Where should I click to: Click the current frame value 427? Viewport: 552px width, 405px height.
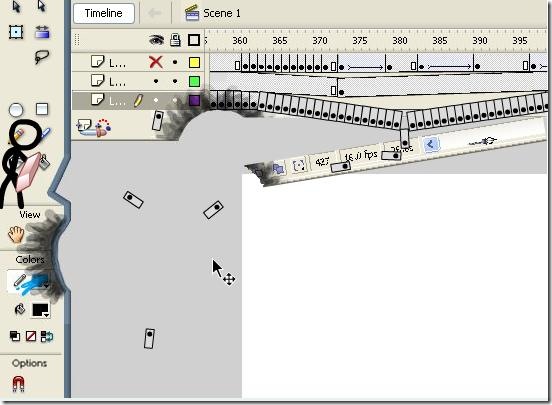322,161
